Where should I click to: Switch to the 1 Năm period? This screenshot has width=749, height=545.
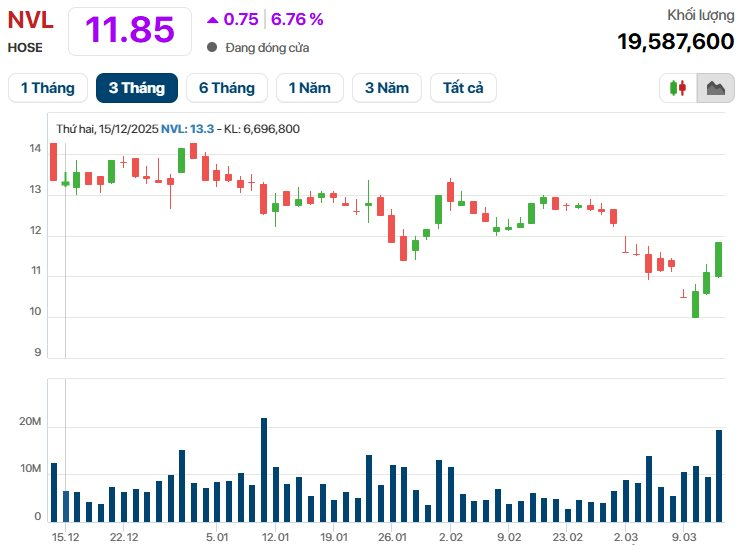(309, 88)
